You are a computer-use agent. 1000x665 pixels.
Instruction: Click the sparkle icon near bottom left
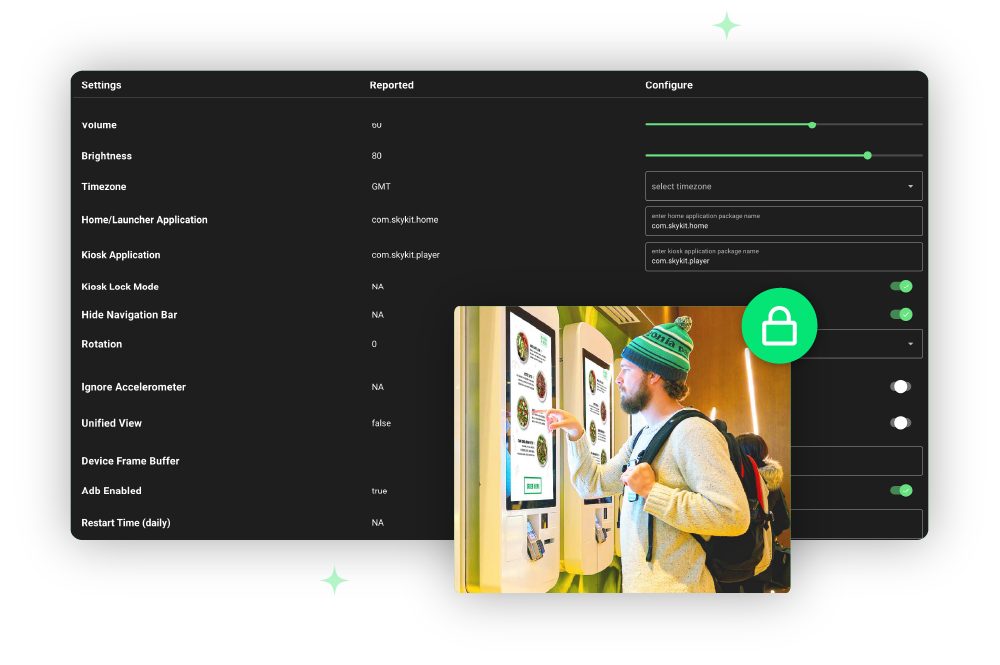[334, 580]
